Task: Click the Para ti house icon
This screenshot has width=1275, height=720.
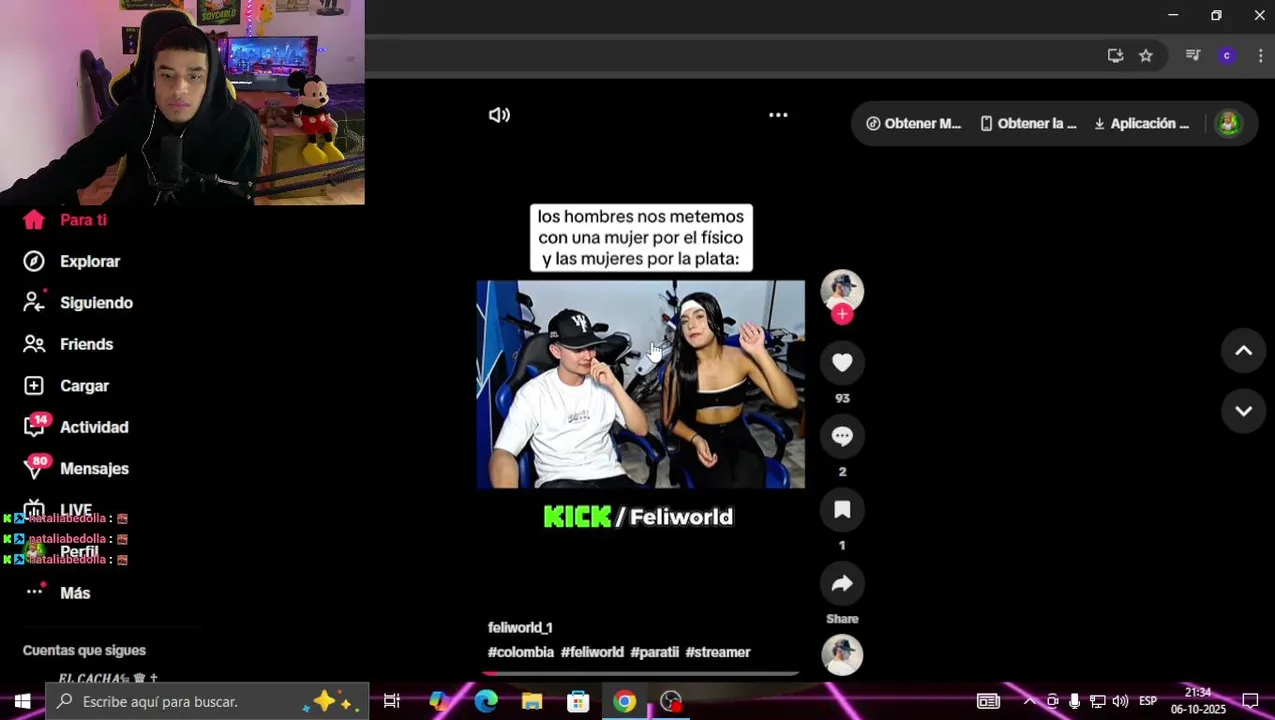Action: coord(34,220)
